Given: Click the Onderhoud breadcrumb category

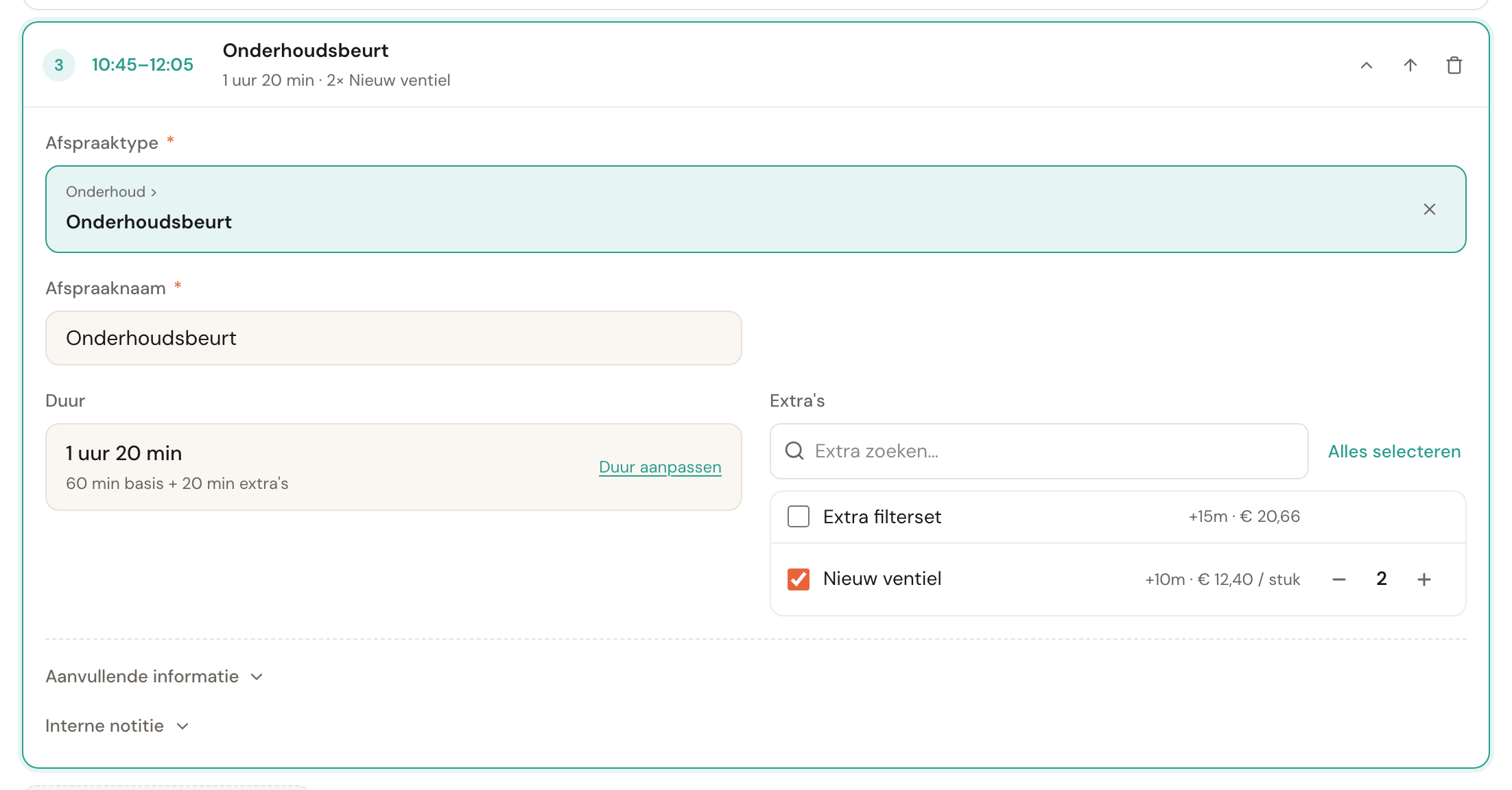Looking at the screenshot, I should pyautogui.click(x=106, y=192).
